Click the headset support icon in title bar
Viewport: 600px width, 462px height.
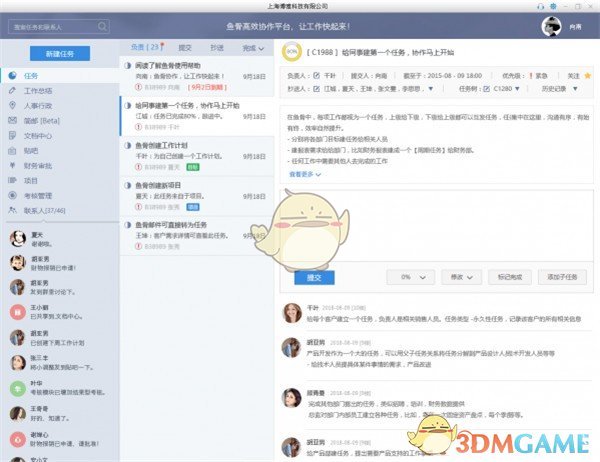(540, 7)
